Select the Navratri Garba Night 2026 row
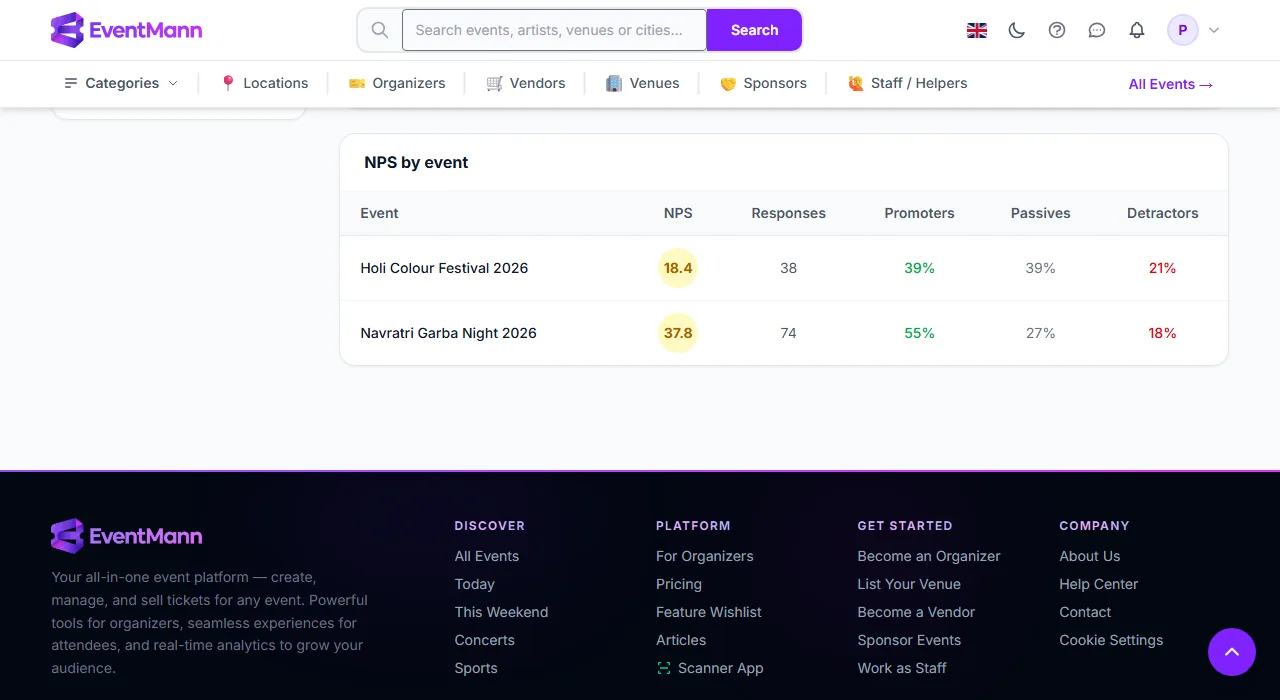This screenshot has width=1280, height=700. pyautogui.click(x=784, y=333)
